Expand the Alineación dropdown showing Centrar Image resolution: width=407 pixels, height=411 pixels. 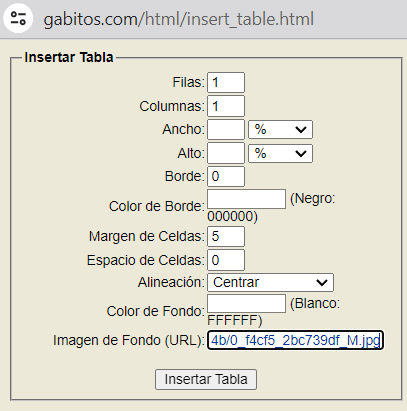270,283
